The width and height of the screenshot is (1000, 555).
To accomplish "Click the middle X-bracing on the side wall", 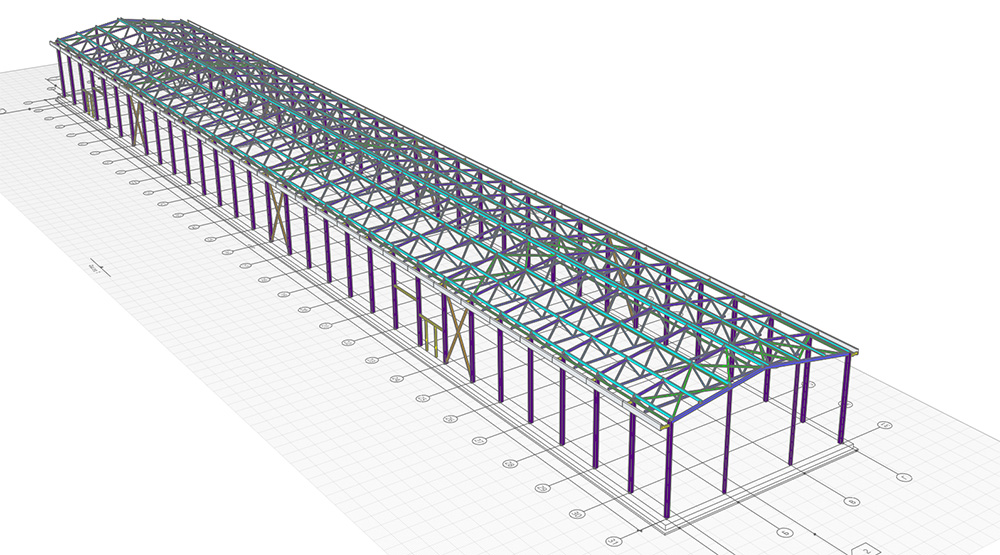I will coord(279,212).
